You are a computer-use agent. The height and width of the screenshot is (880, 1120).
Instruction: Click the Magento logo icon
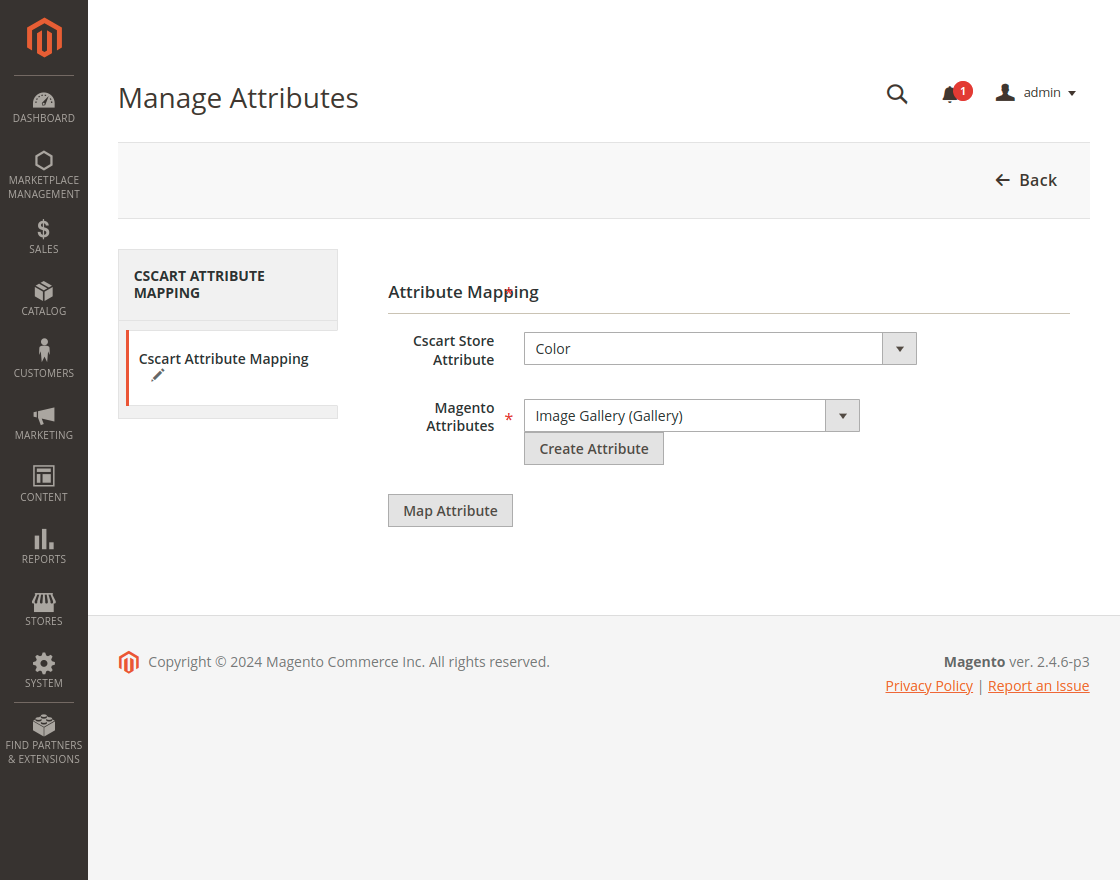click(x=44, y=38)
